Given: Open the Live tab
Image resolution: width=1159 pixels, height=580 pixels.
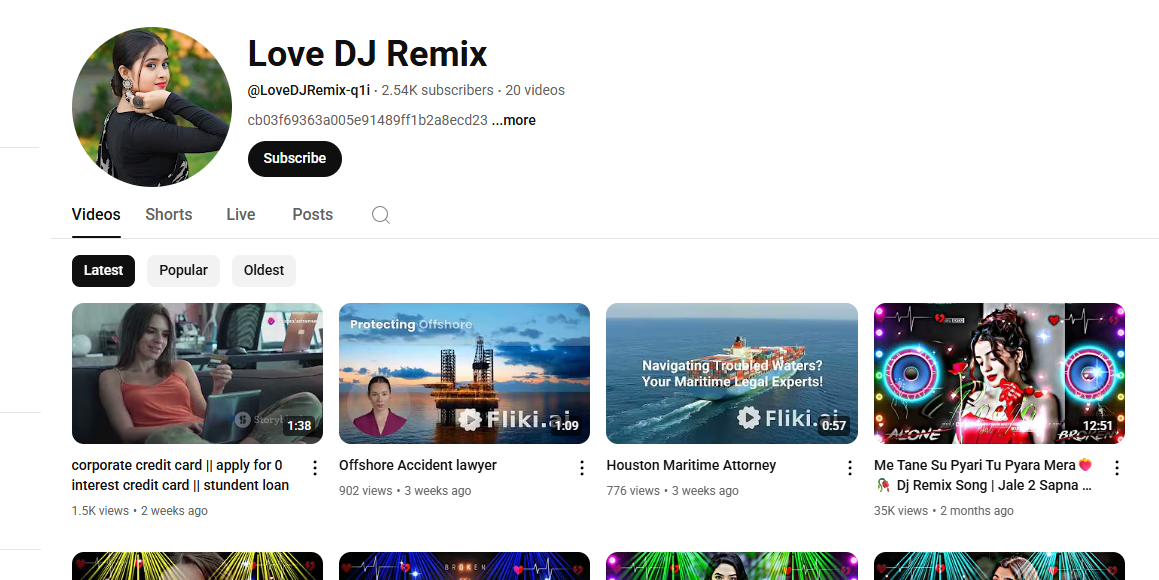Looking at the screenshot, I should click(241, 214).
